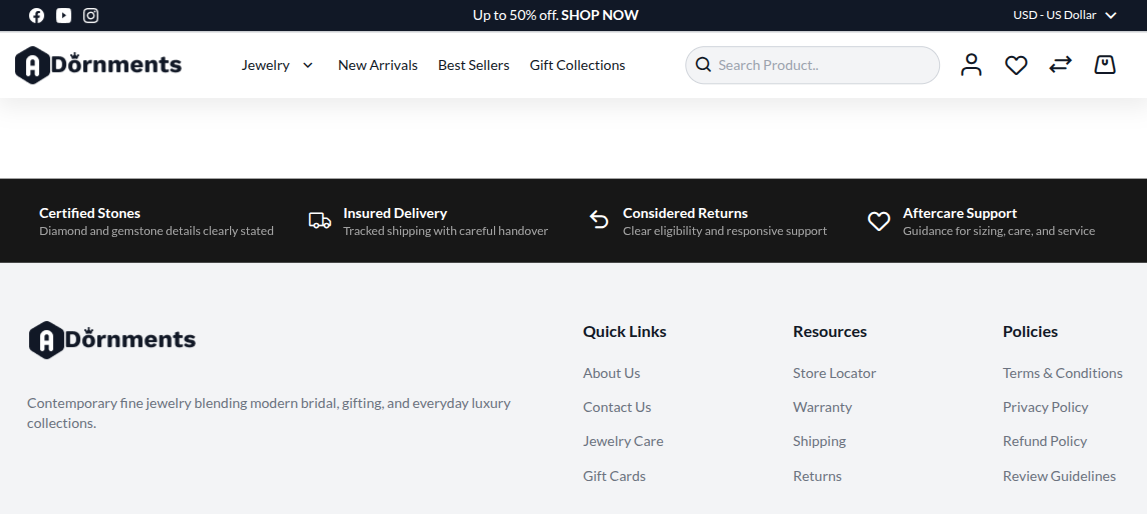
Task: Open the wishlist heart icon in header
Action: (1015, 65)
